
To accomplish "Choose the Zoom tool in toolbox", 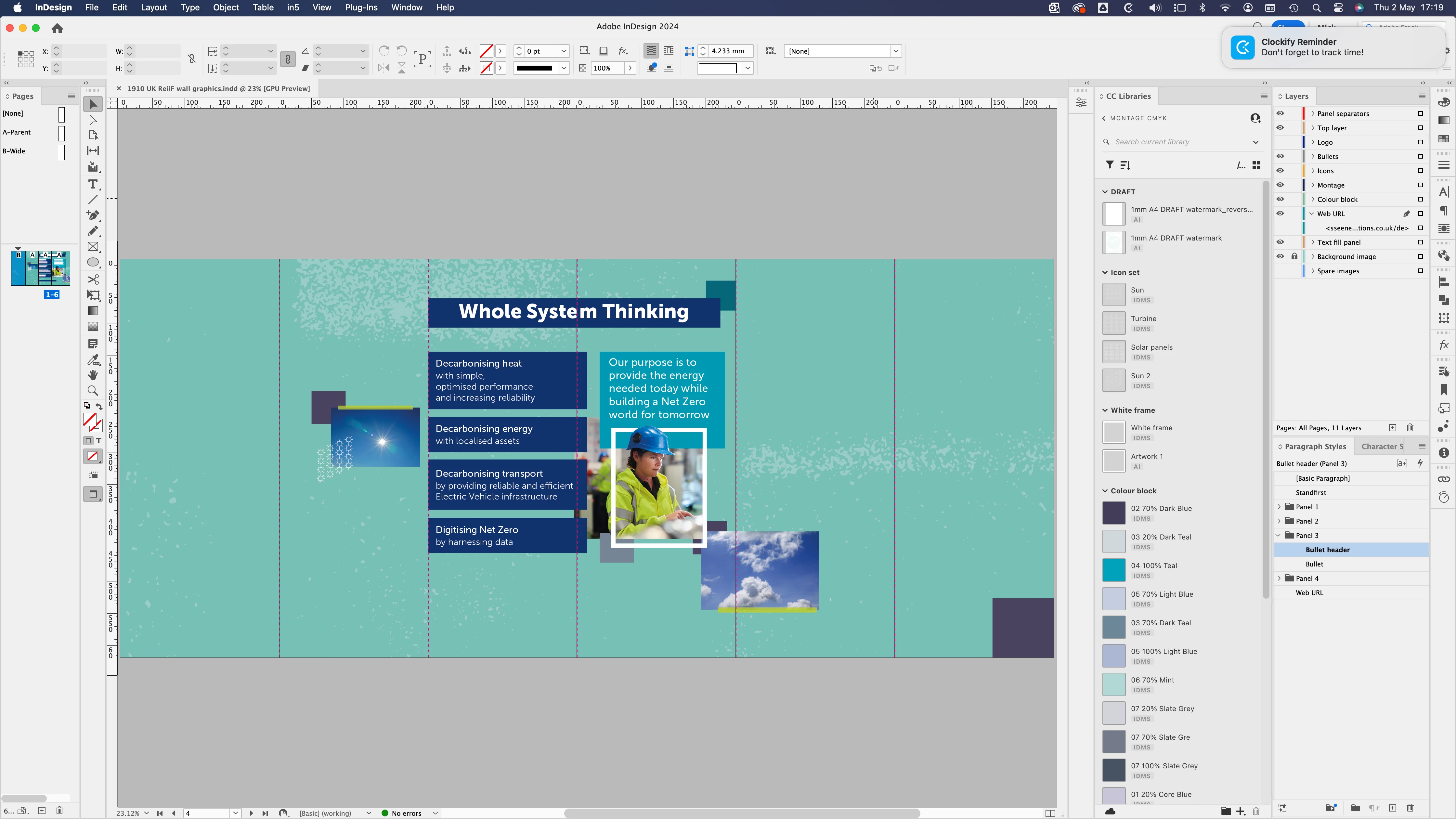I will pyautogui.click(x=93, y=391).
